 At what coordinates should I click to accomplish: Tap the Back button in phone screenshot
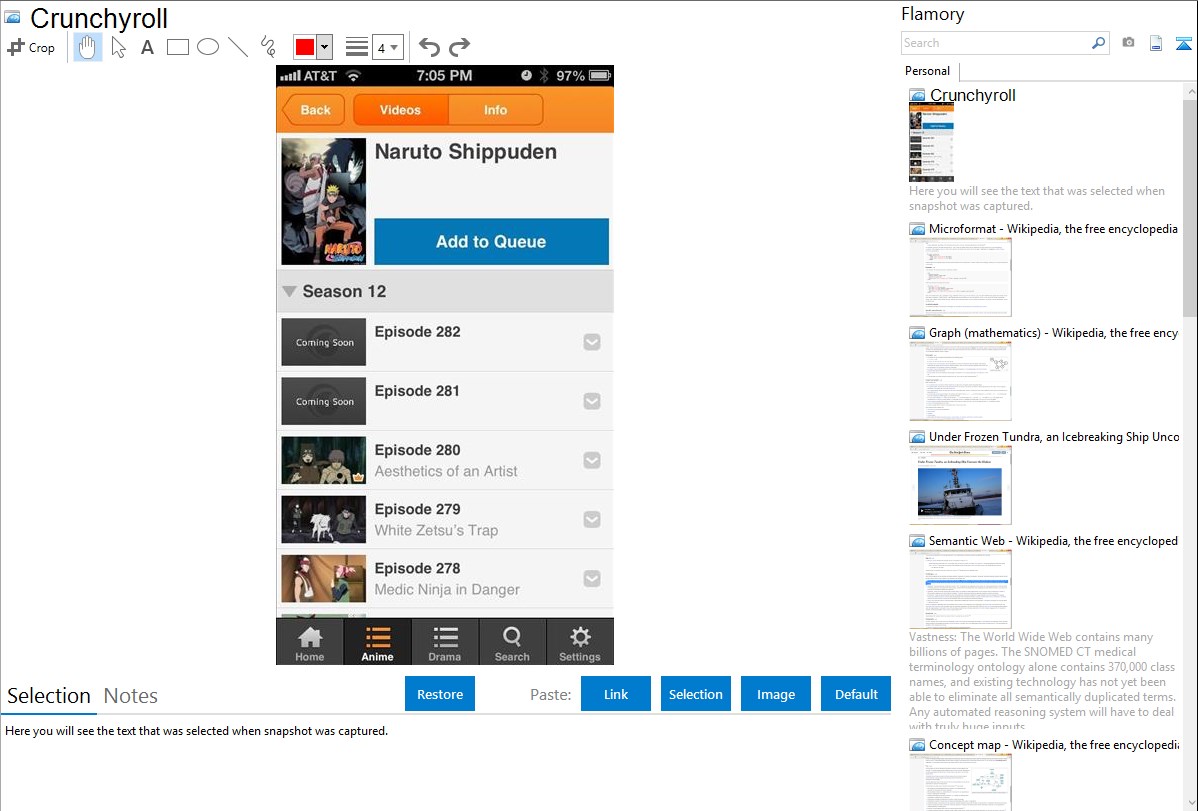(x=314, y=110)
